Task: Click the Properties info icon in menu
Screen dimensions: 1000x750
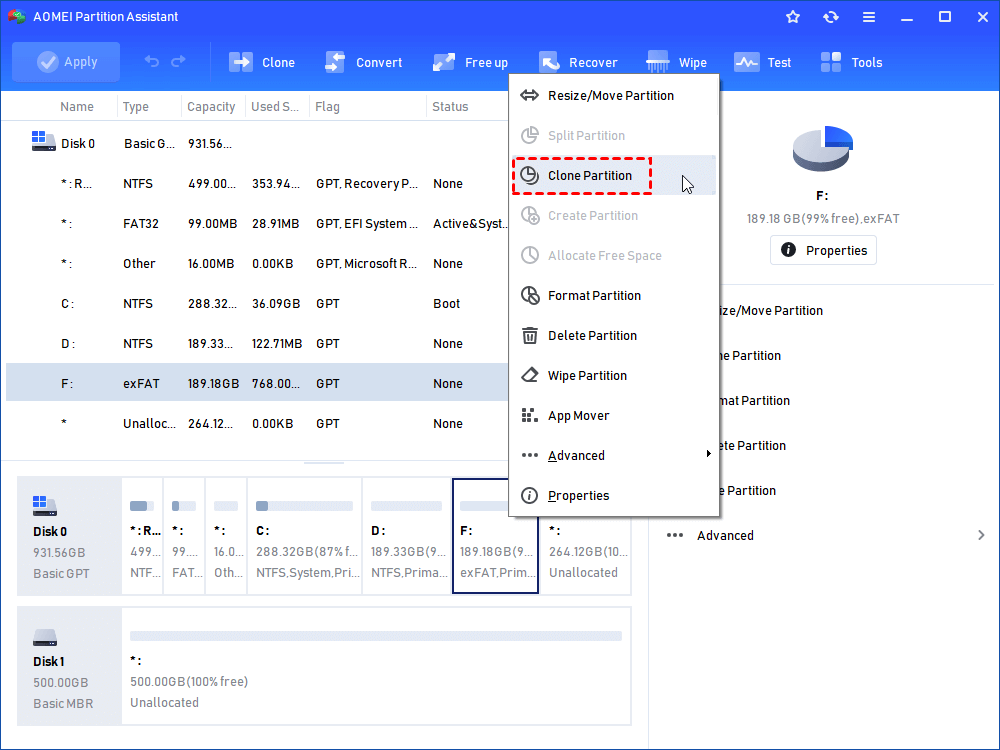Action: (x=529, y=496)
